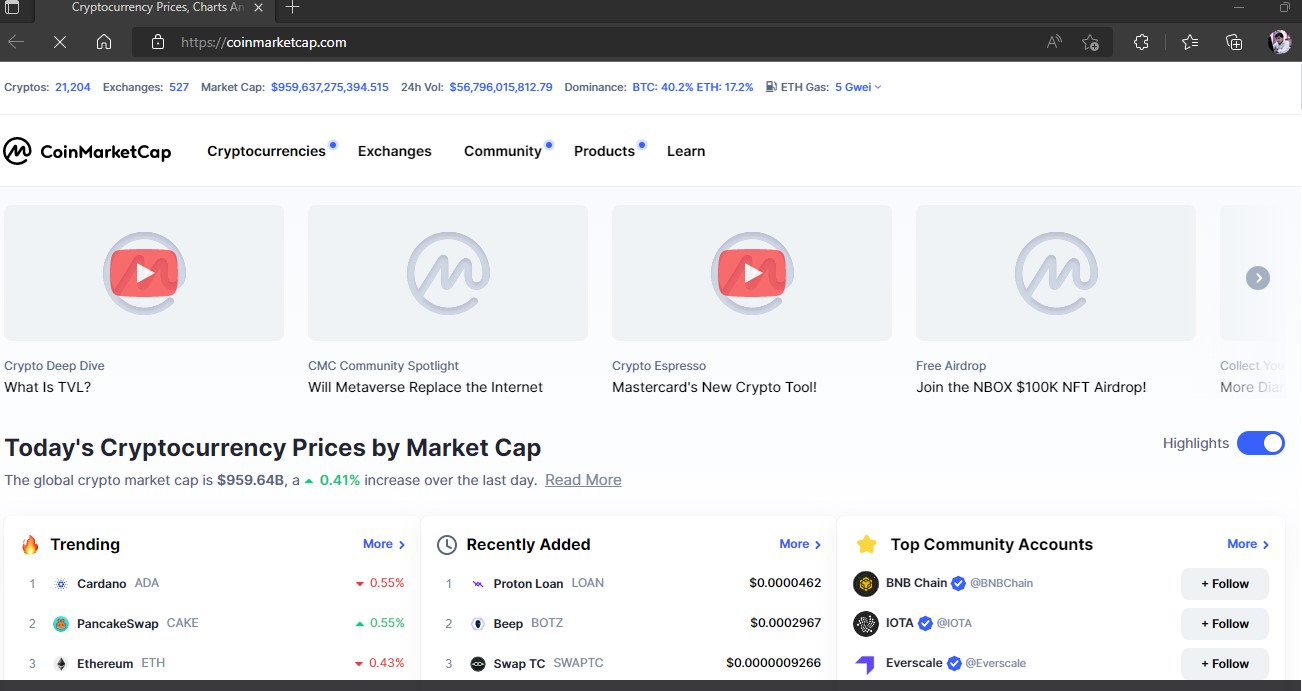Open the Everscale account avatar
This screenshot has height=691, width=1302.
pyautogui.click(x=865, y=663)
